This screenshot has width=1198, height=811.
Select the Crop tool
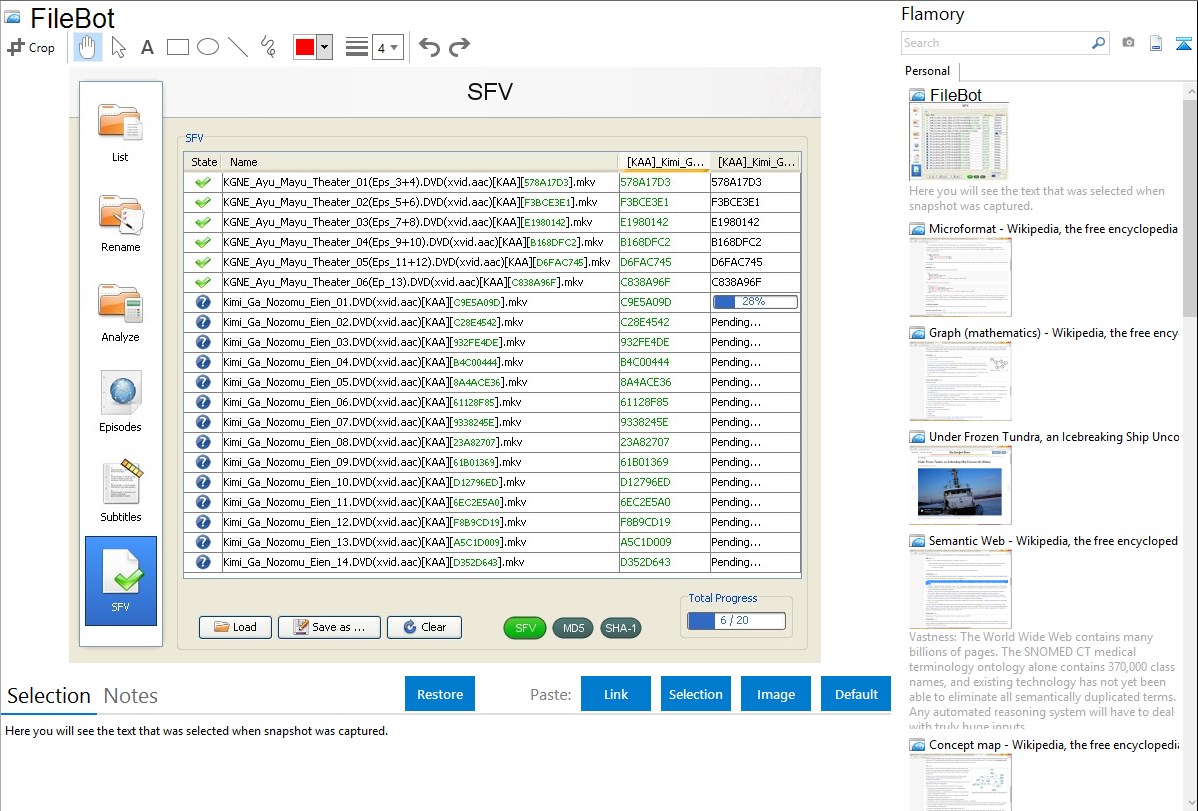click(x=31, y=47)
